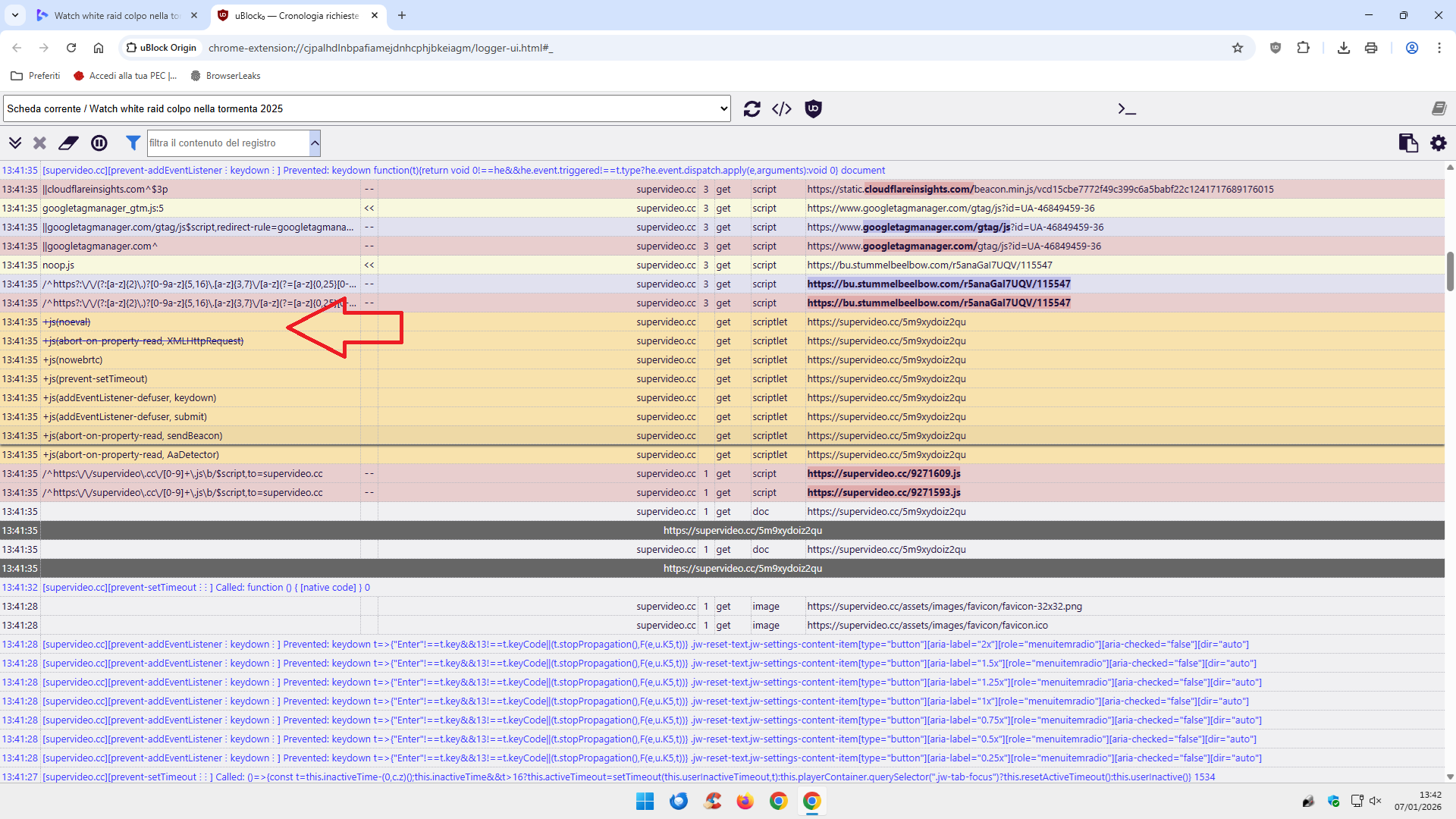The image size is (1456, 819).
Task: Click the logger vertical scrollbar thumb
Action: tap(1450, 271)
